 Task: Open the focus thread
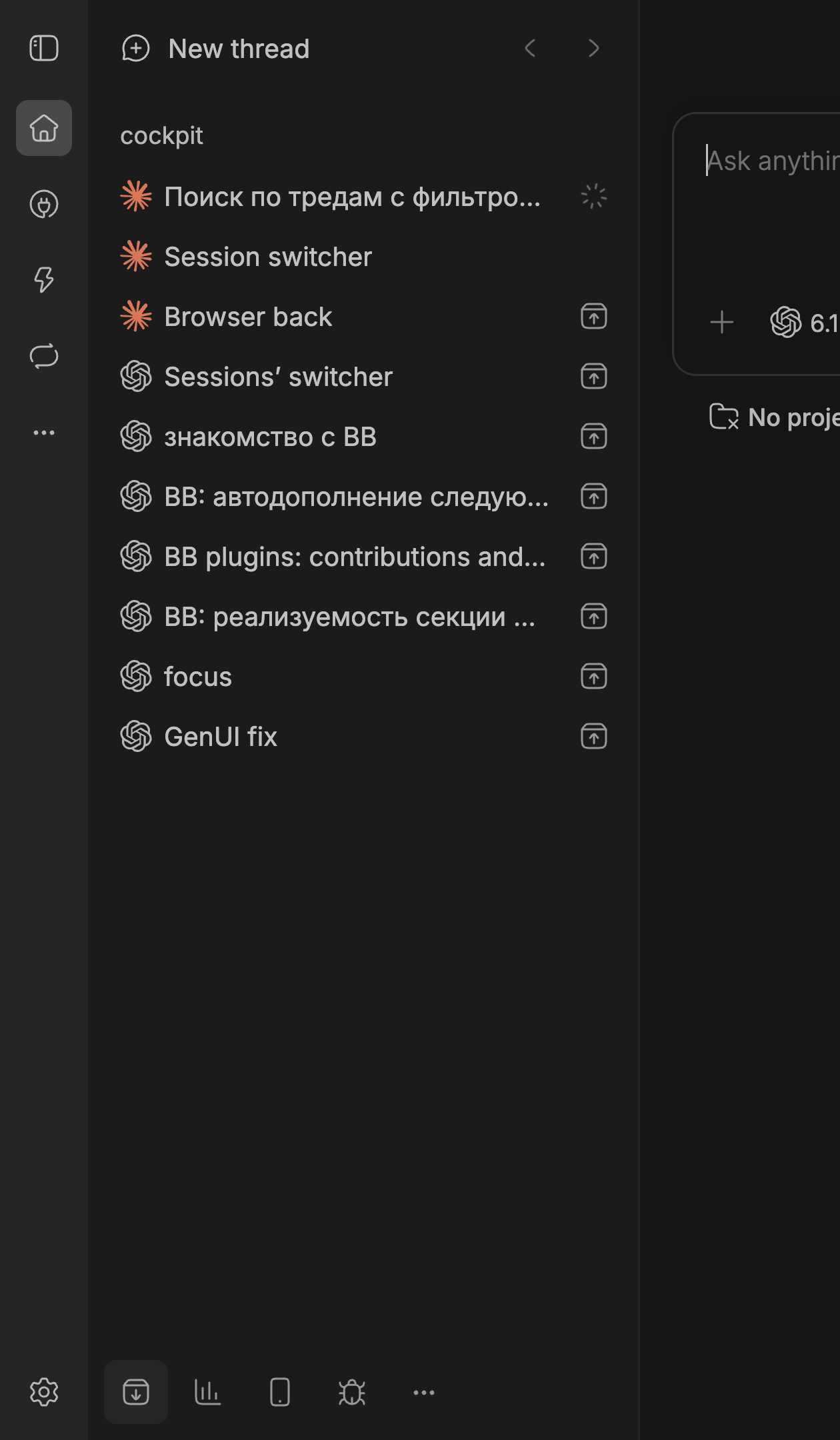click(x=363, y=677)
